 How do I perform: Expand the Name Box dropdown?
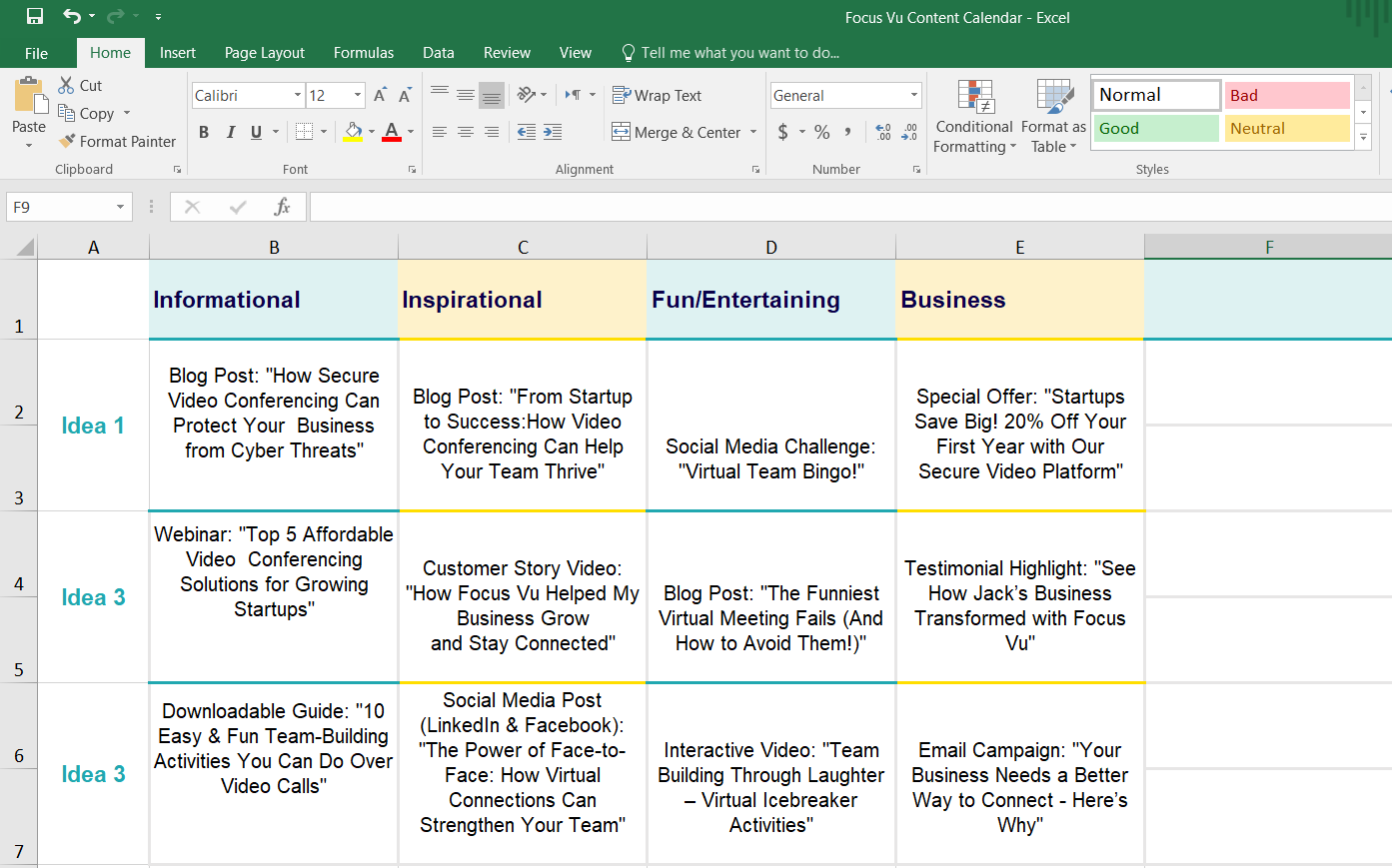click(x=120, y=207)
